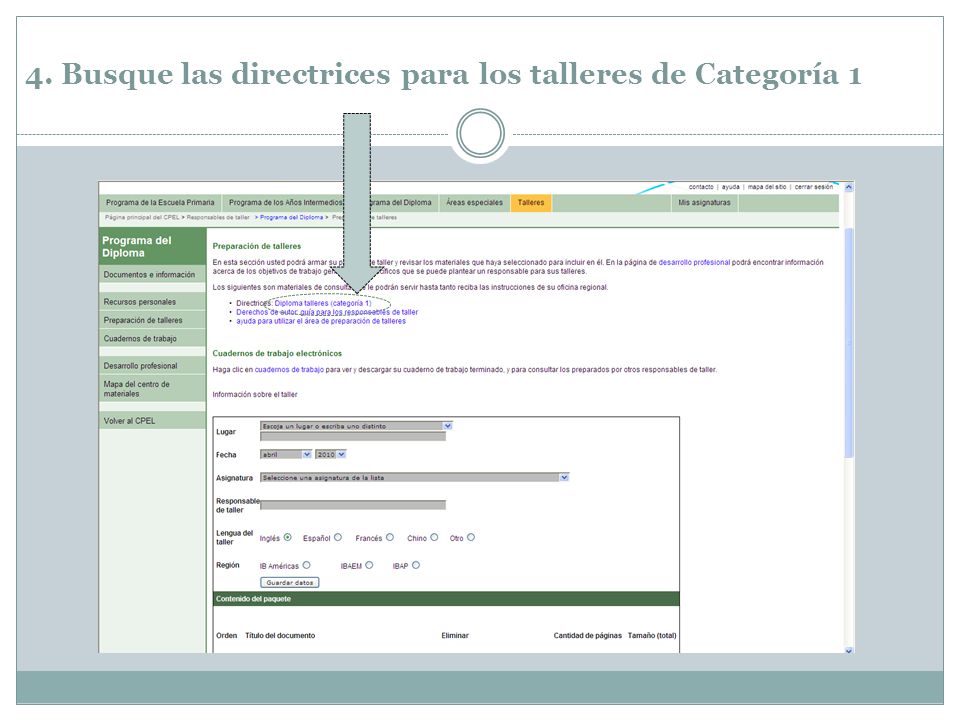The width and height of the screenshot is (960, 720).
Task: Click cerrar sesión link
Action: point(814,187)
